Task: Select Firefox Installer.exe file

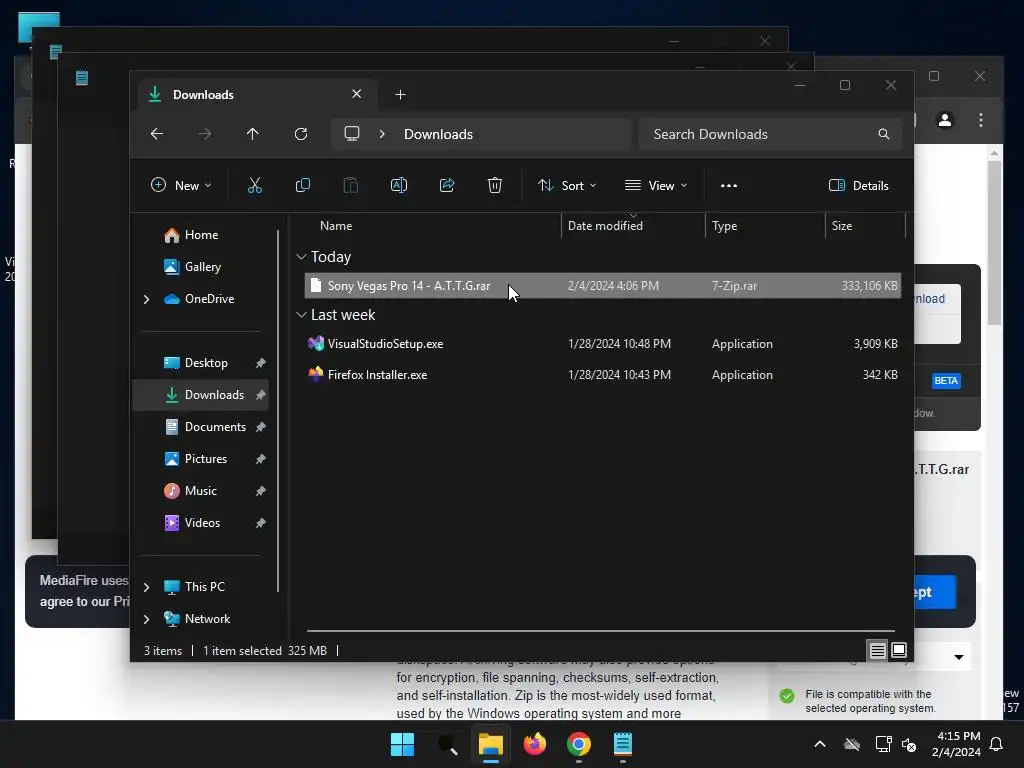Action: 603,375
